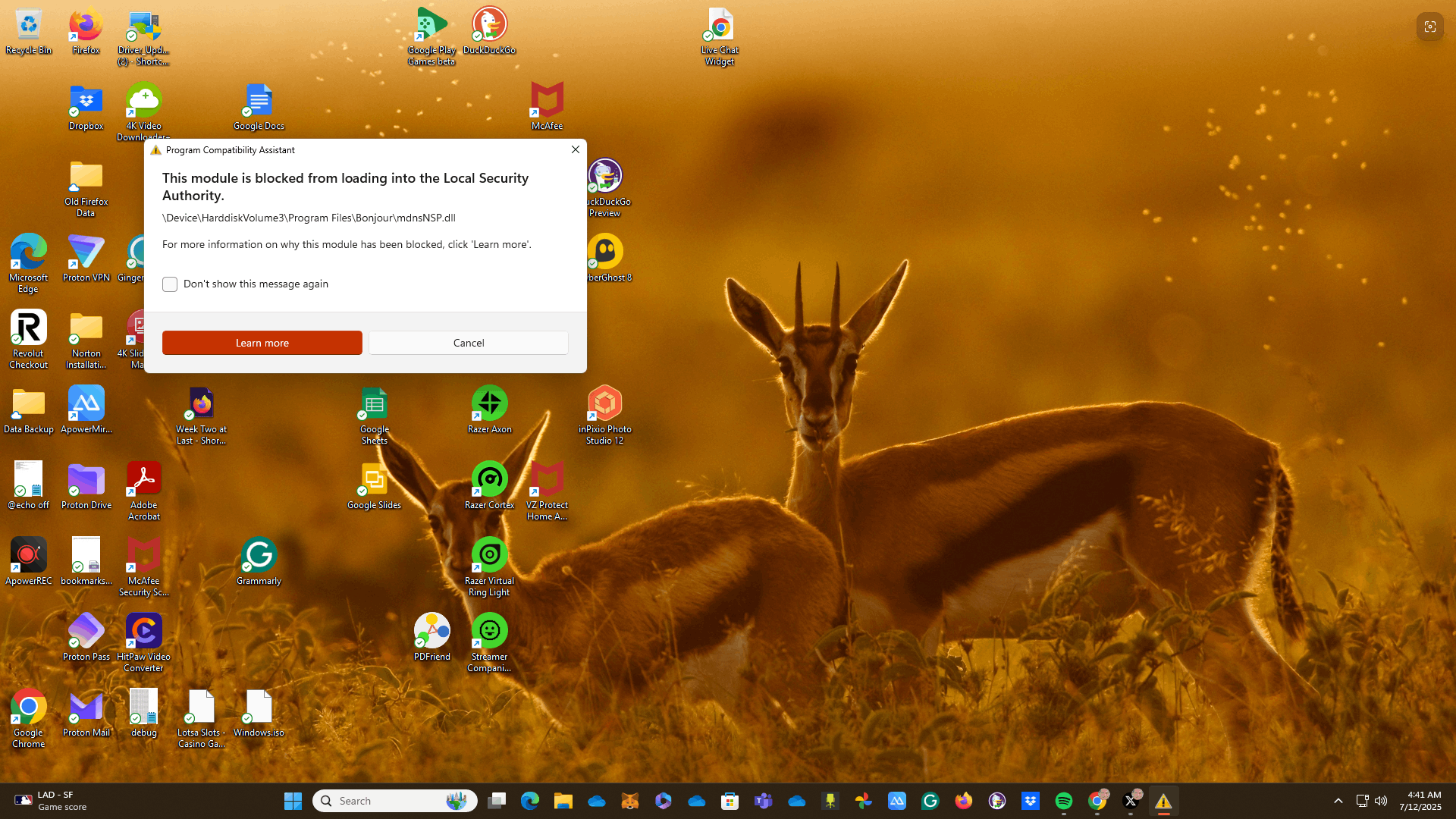This screenshot has height=819, width=1456.
Task: Select Google Play Games beta icon
Action: click(x=431, y=36)
